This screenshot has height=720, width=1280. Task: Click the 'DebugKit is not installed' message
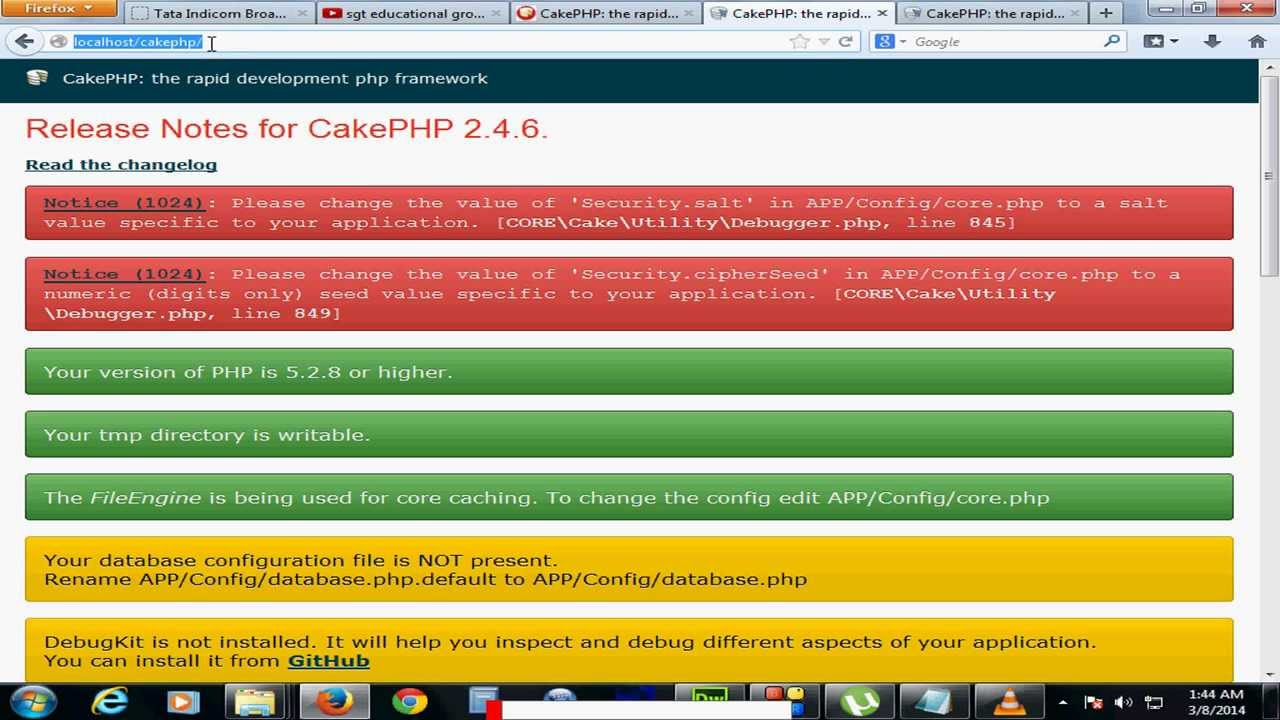tap(629, 651)
